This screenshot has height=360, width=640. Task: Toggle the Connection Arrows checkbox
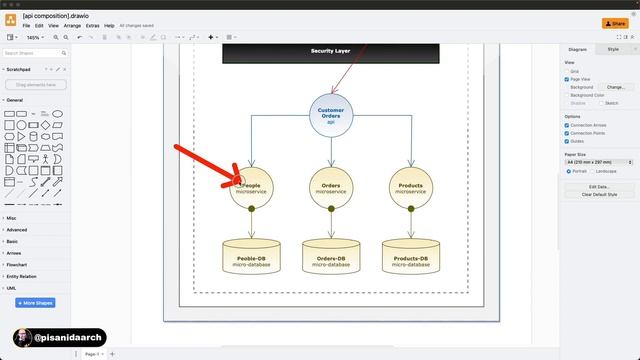pyautogui.click(x=567, y=125)
